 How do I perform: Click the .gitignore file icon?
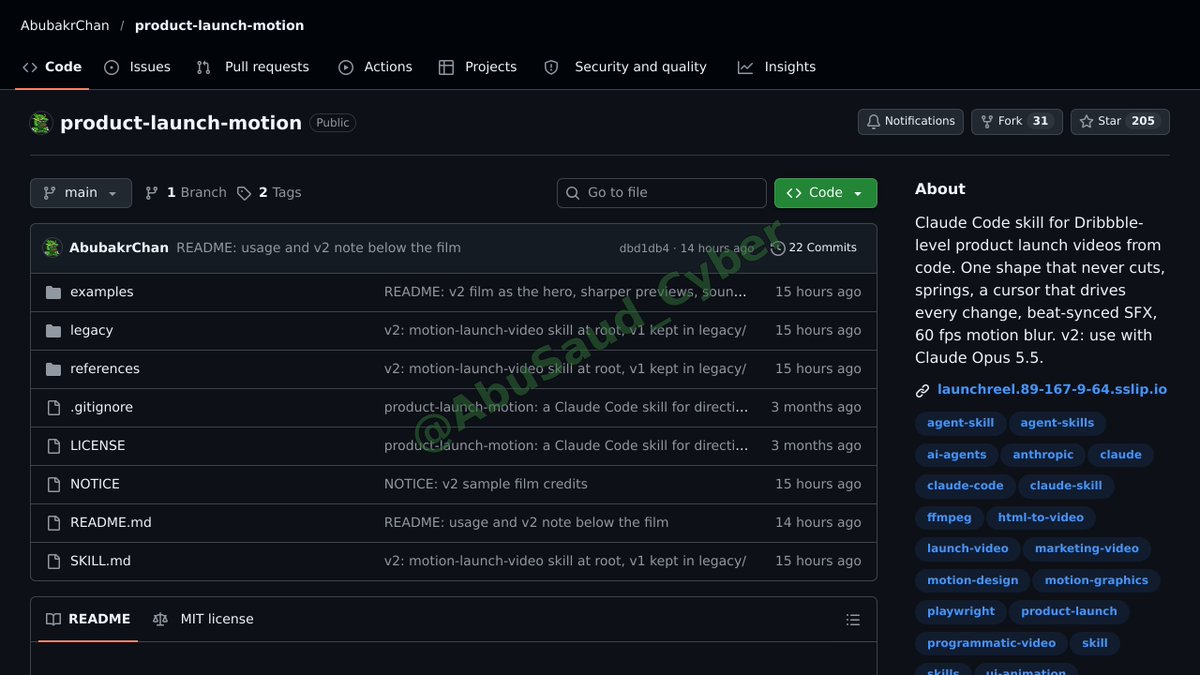tap(54, 407)
